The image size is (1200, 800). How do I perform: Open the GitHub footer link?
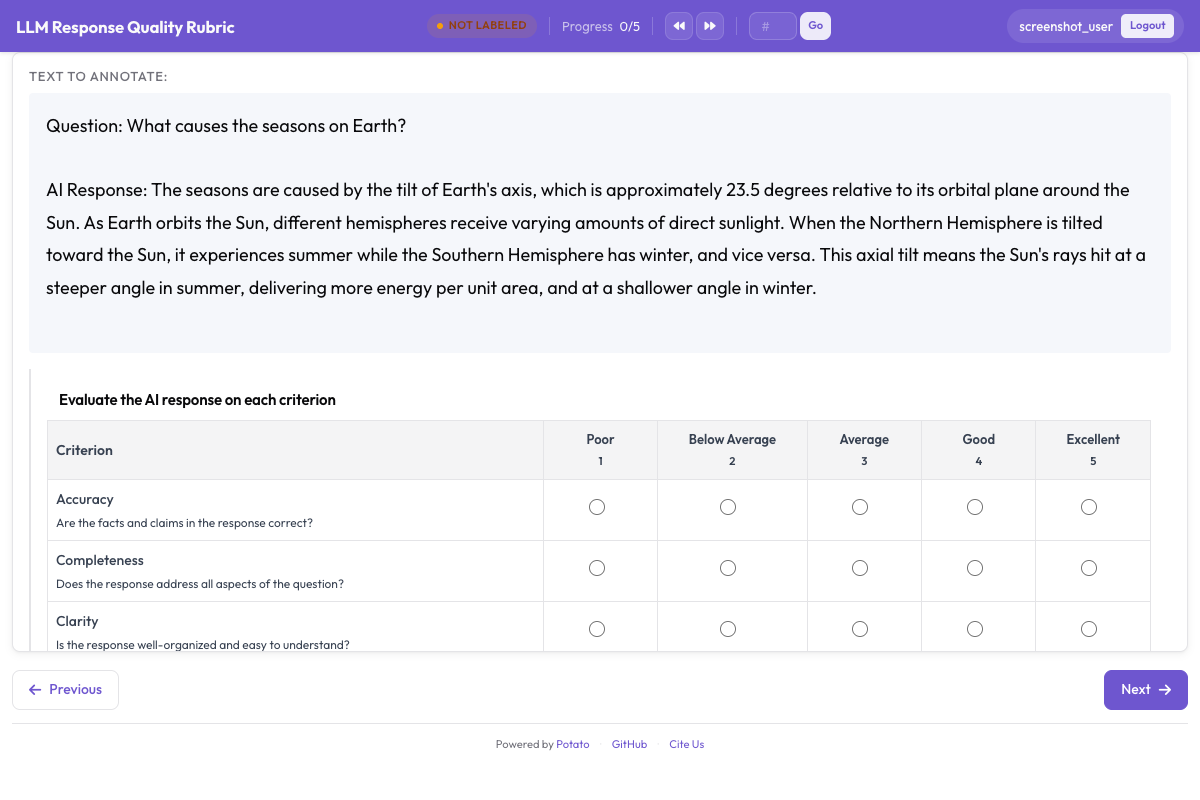point(629,744)
